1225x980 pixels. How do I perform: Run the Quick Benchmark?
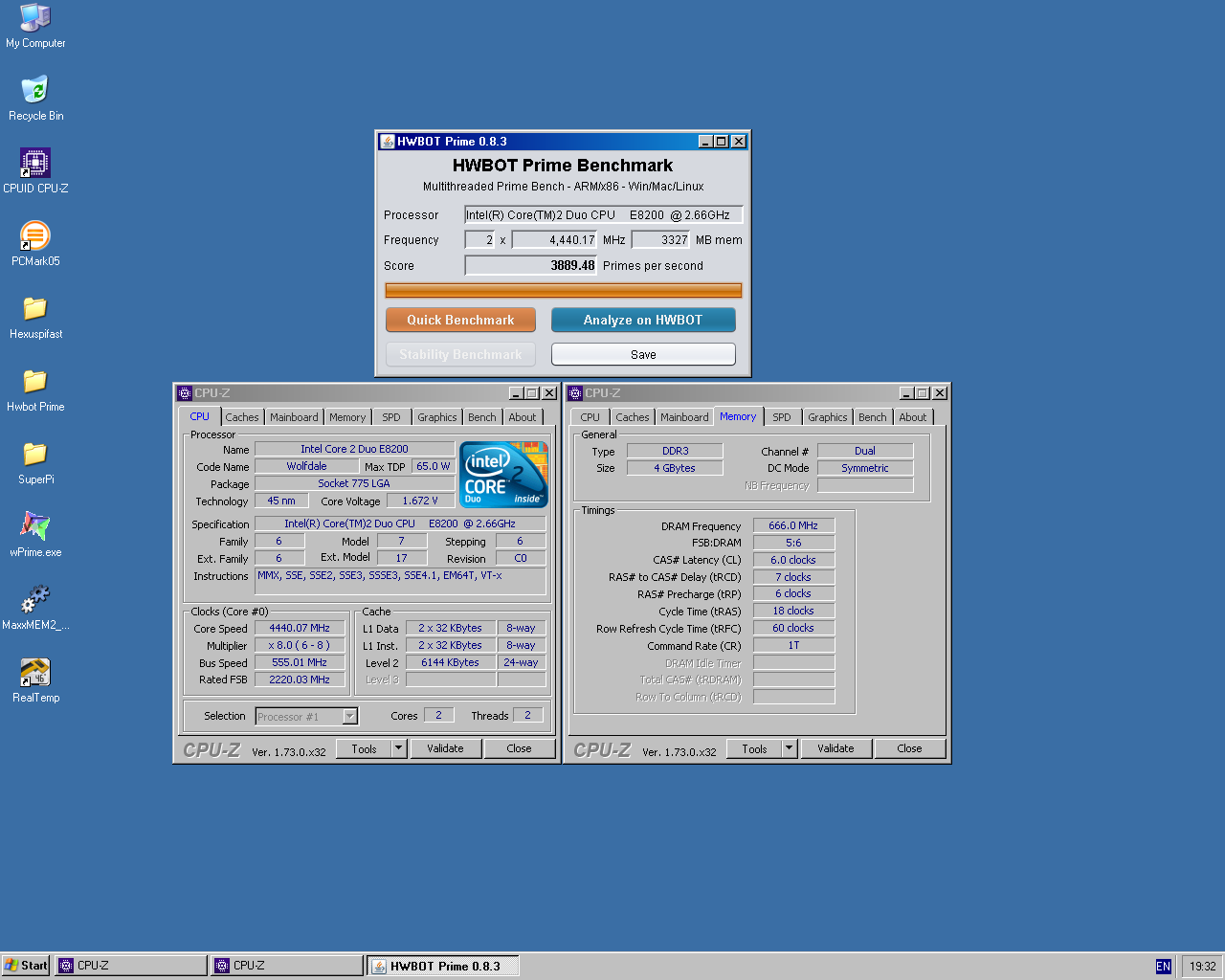tap(460, 320)
